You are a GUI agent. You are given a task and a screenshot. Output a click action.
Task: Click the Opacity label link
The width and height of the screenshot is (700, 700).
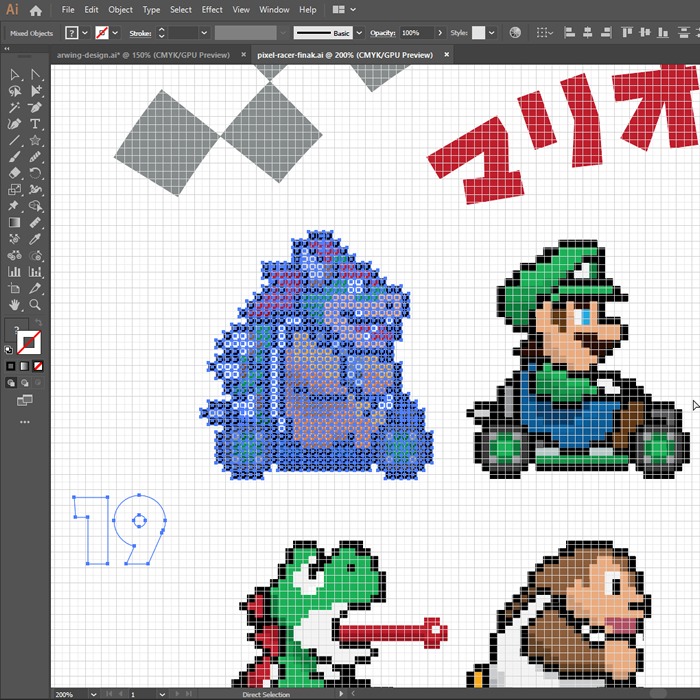point(383,33)
